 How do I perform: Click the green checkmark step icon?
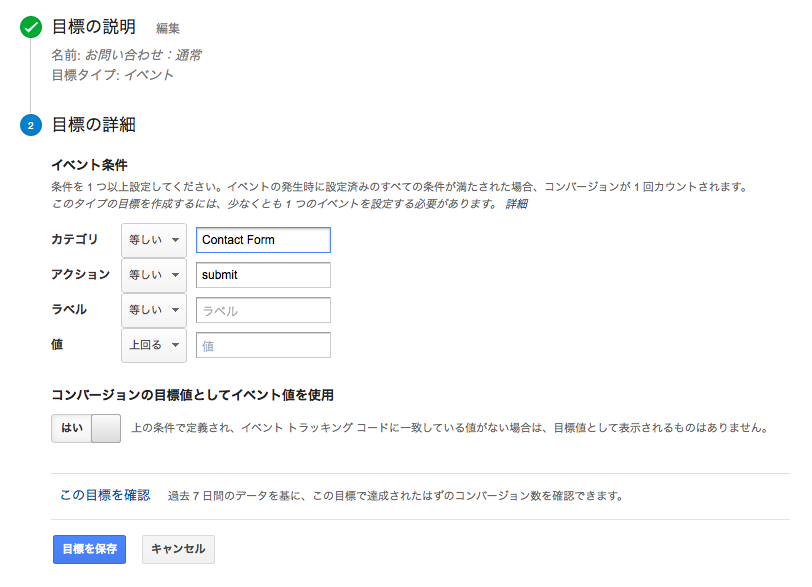(30, 27)
